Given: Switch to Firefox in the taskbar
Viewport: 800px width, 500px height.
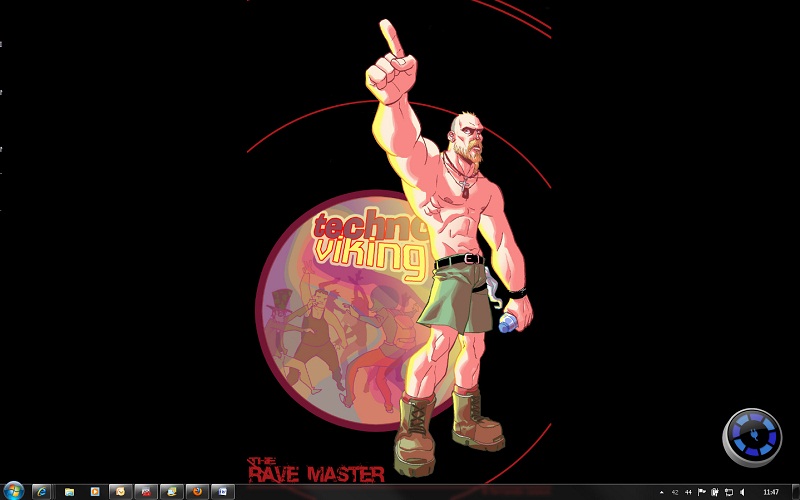Looking at the screenshot, I should click(x=197, y=492).
